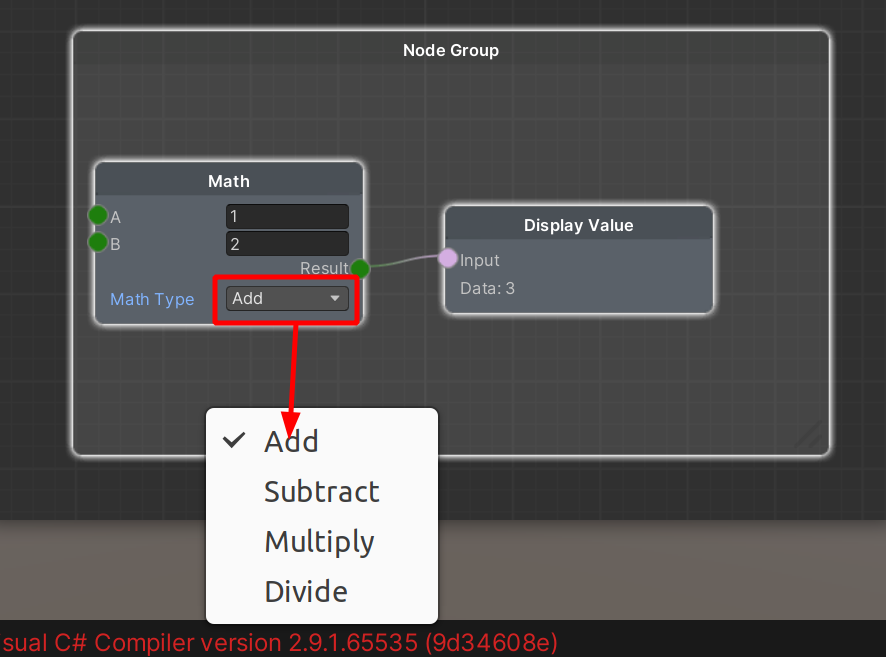Select the Math node title bar
Screen dimensions: 886x657
click(229, 181)
